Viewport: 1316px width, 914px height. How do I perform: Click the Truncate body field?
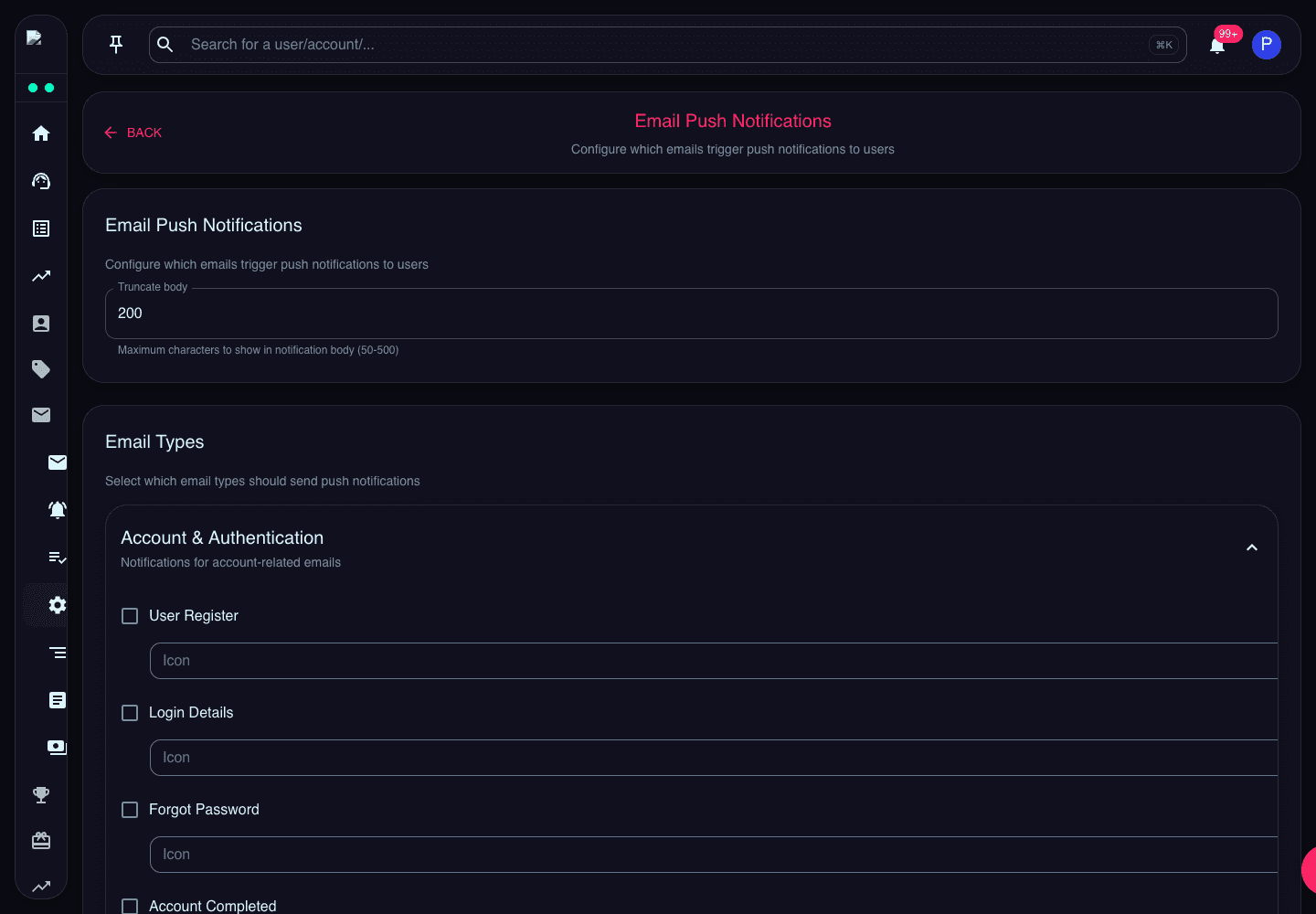(x=692, y=314)
